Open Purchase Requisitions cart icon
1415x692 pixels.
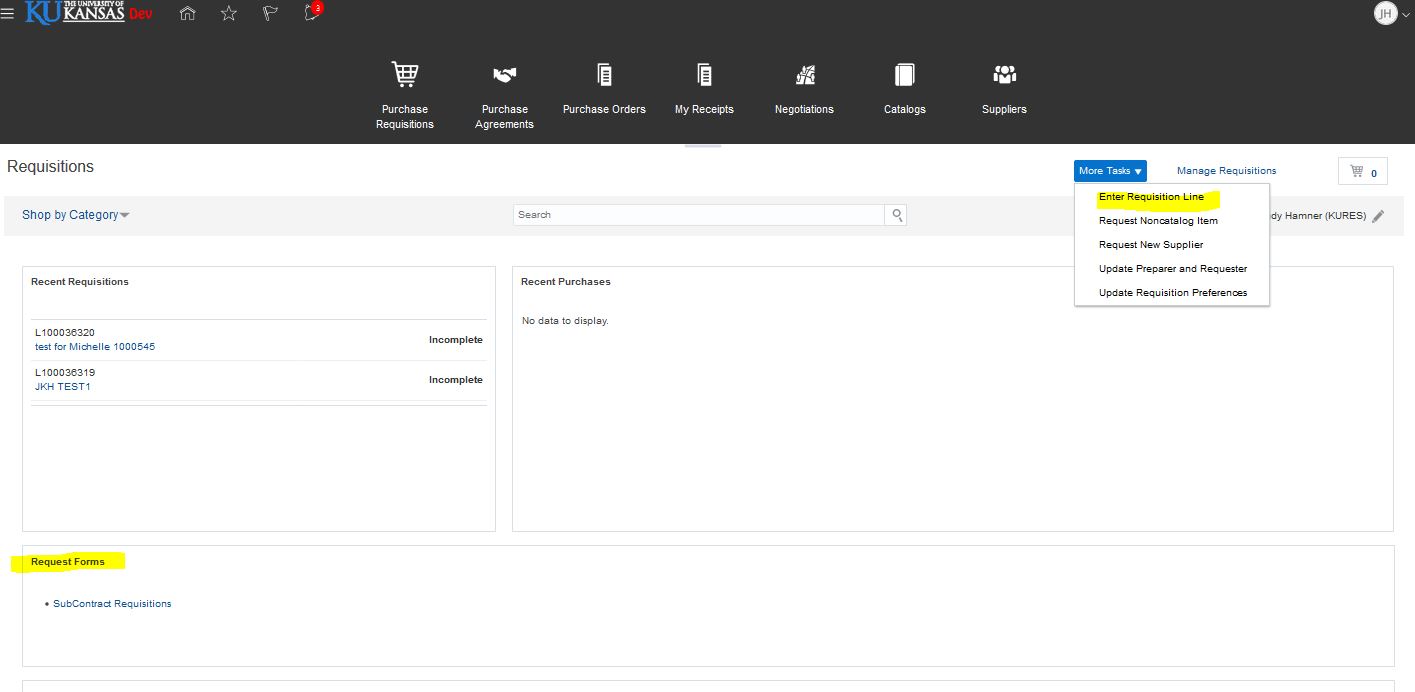tap(405, 74)
